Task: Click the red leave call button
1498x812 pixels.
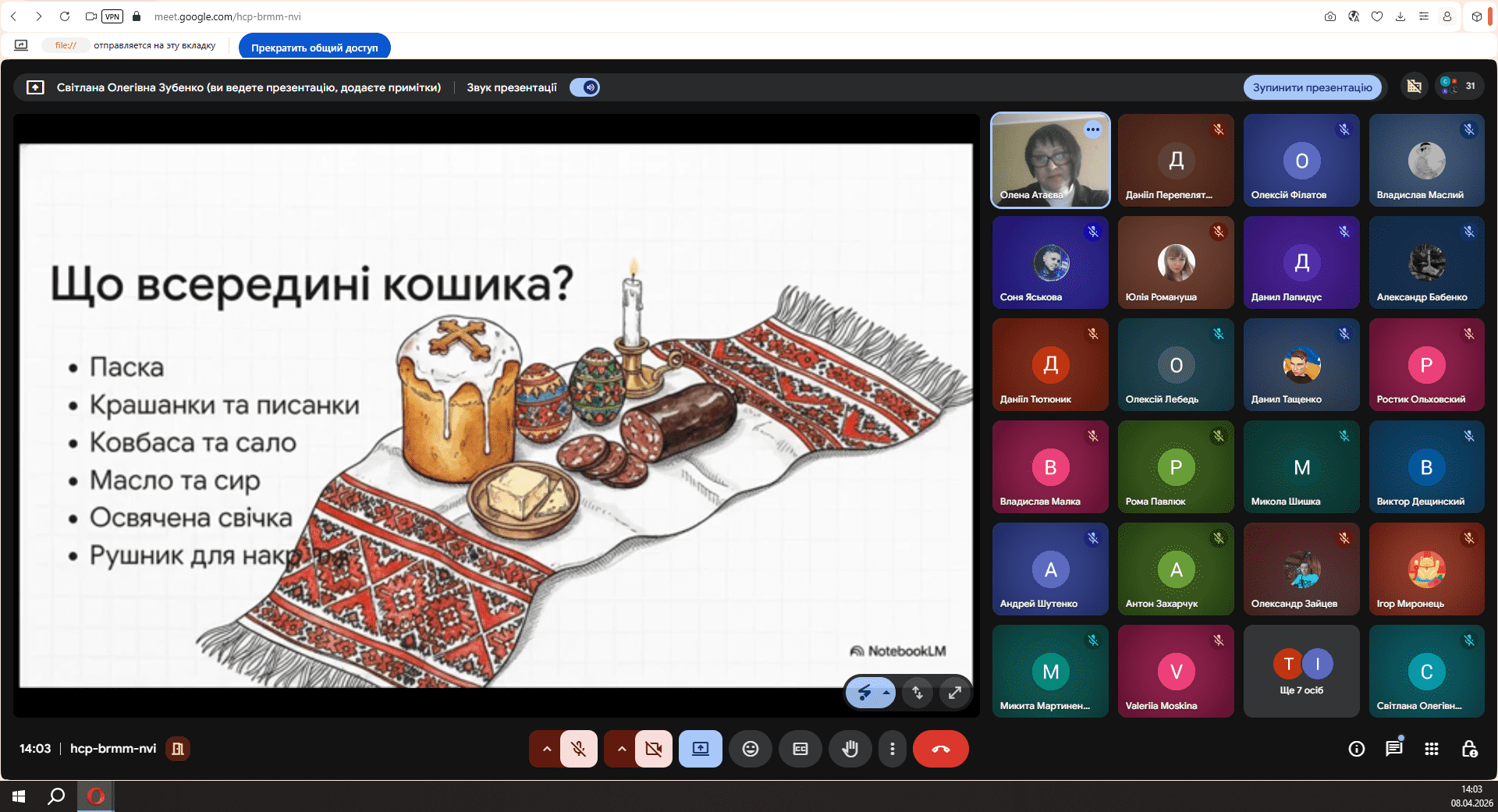Action: coord(940,749)
